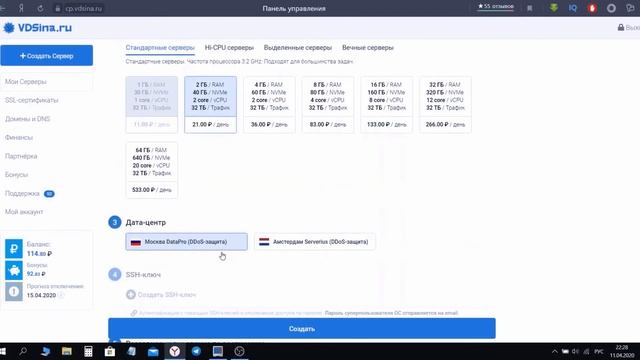640x360 pixels.
Task: Click the forecast date 15.04.2020
Action: click(x=41, y=295)
